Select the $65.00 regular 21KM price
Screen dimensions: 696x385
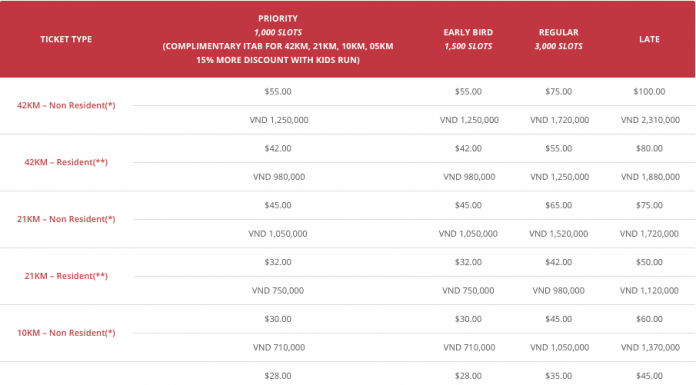click(x=558, y=205)
